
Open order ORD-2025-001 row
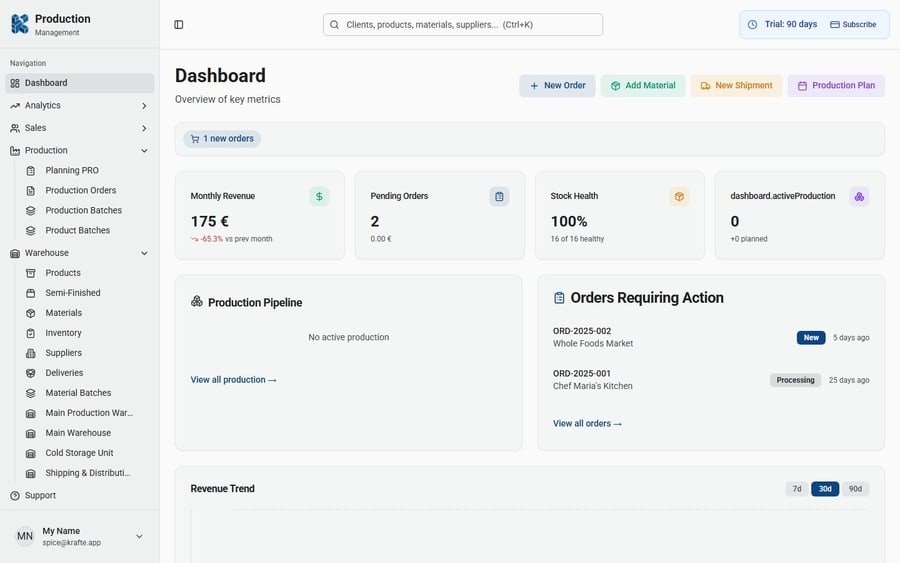pos(711,380)
